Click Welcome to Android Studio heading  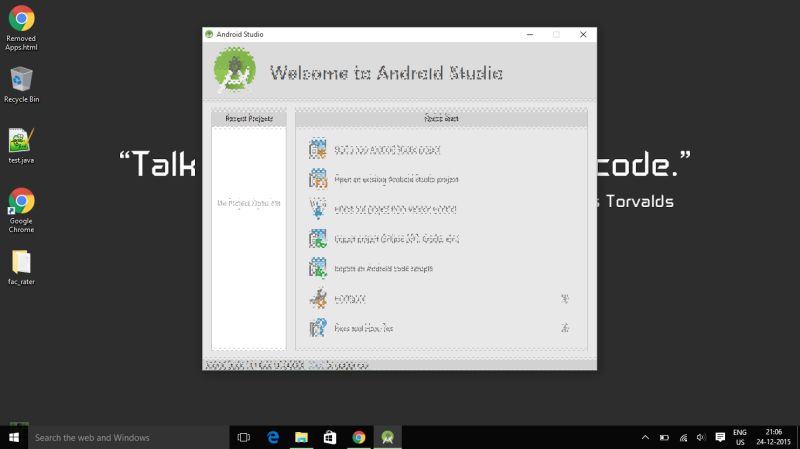386,73
